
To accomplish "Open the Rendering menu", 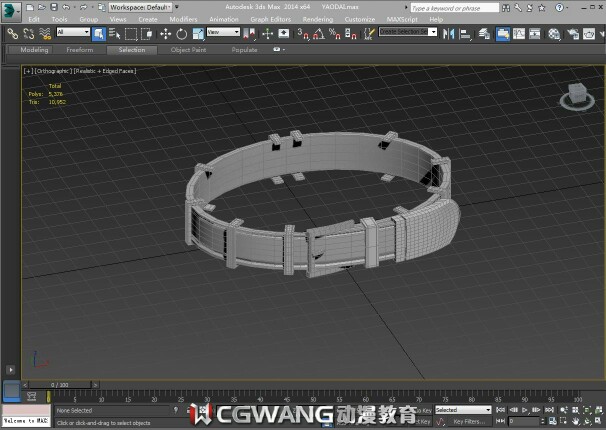I will click(318, 19).
